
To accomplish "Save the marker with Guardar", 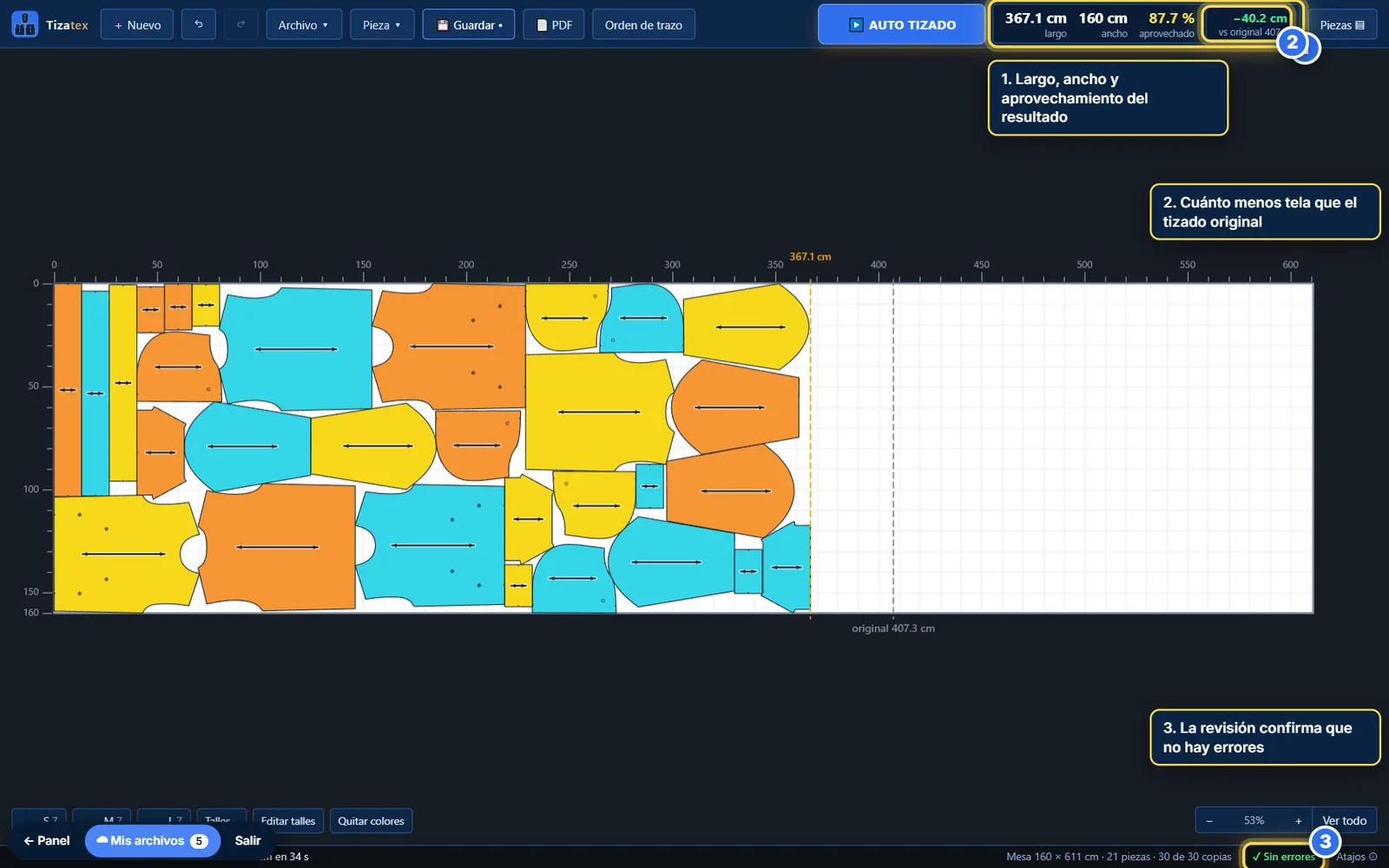I will point(469,24).
